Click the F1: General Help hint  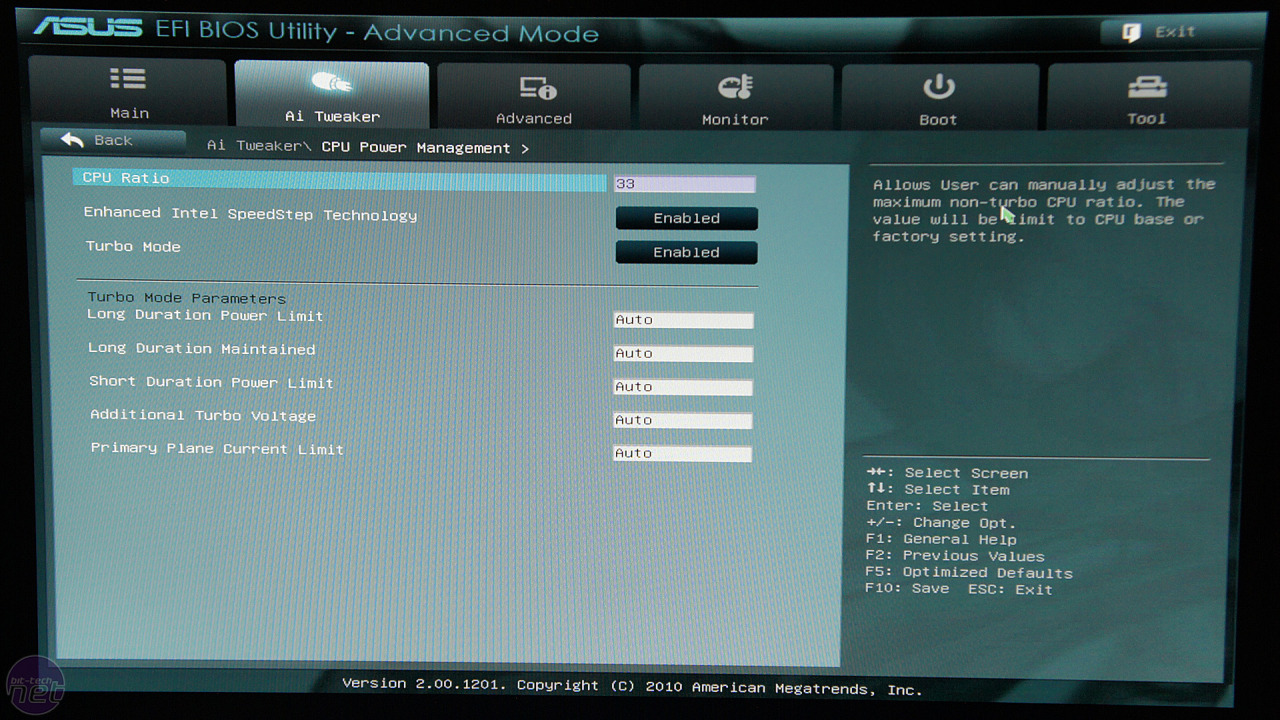click(x=941, y=539)
